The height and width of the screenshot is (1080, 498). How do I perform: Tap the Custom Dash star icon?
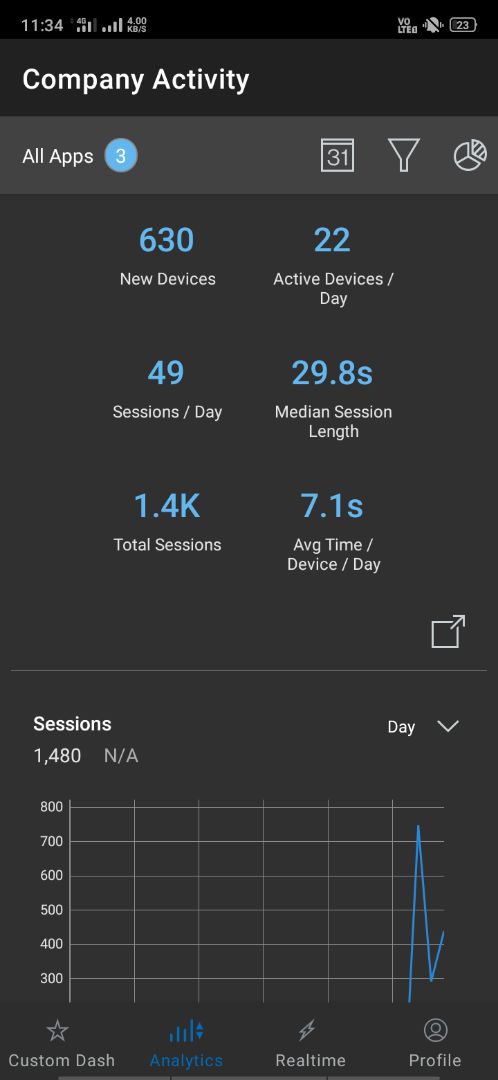(58, 1030)
